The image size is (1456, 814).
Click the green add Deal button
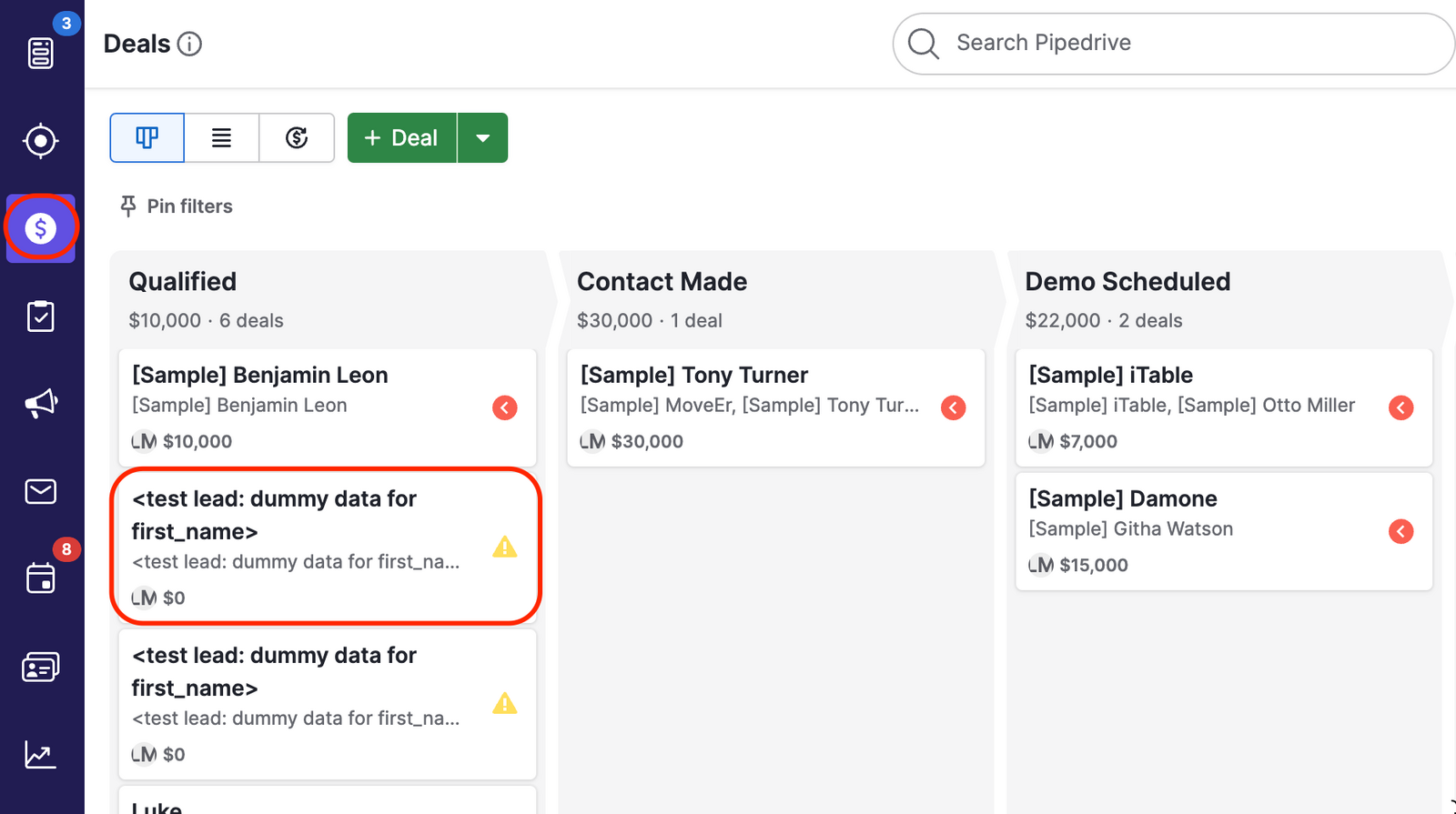[x=401, y=138]
